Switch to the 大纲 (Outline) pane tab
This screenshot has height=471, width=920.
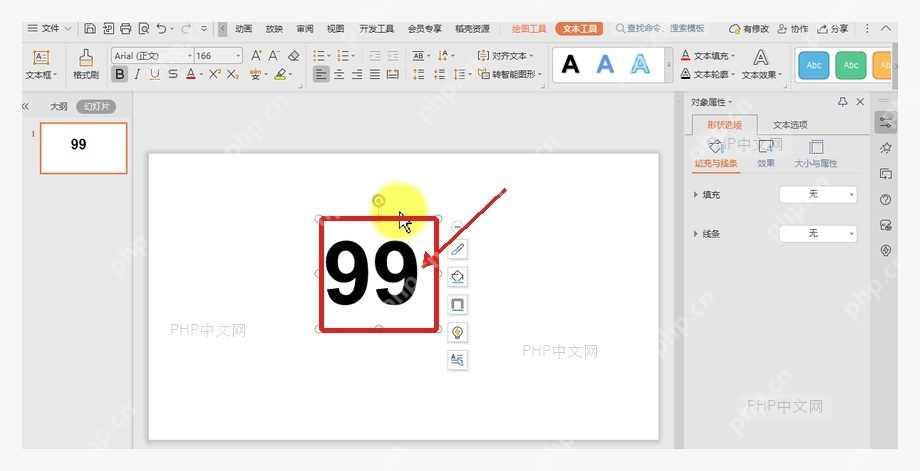tap(59, 107)
